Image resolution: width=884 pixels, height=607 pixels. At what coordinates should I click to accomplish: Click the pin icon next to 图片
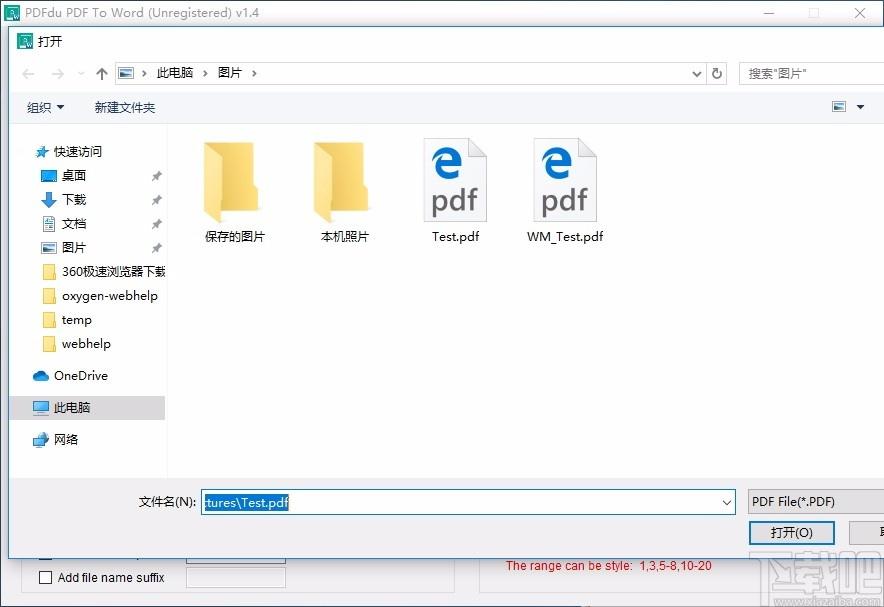click(x=157, y=248)
